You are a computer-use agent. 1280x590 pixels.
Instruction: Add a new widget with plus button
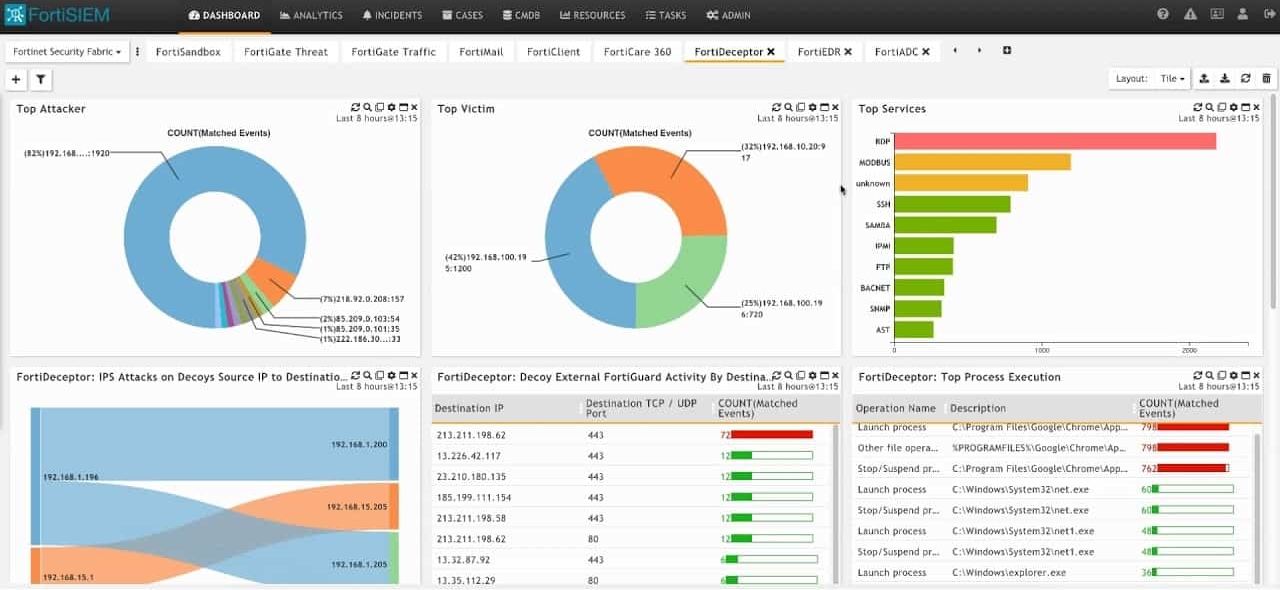coord(16,79)
